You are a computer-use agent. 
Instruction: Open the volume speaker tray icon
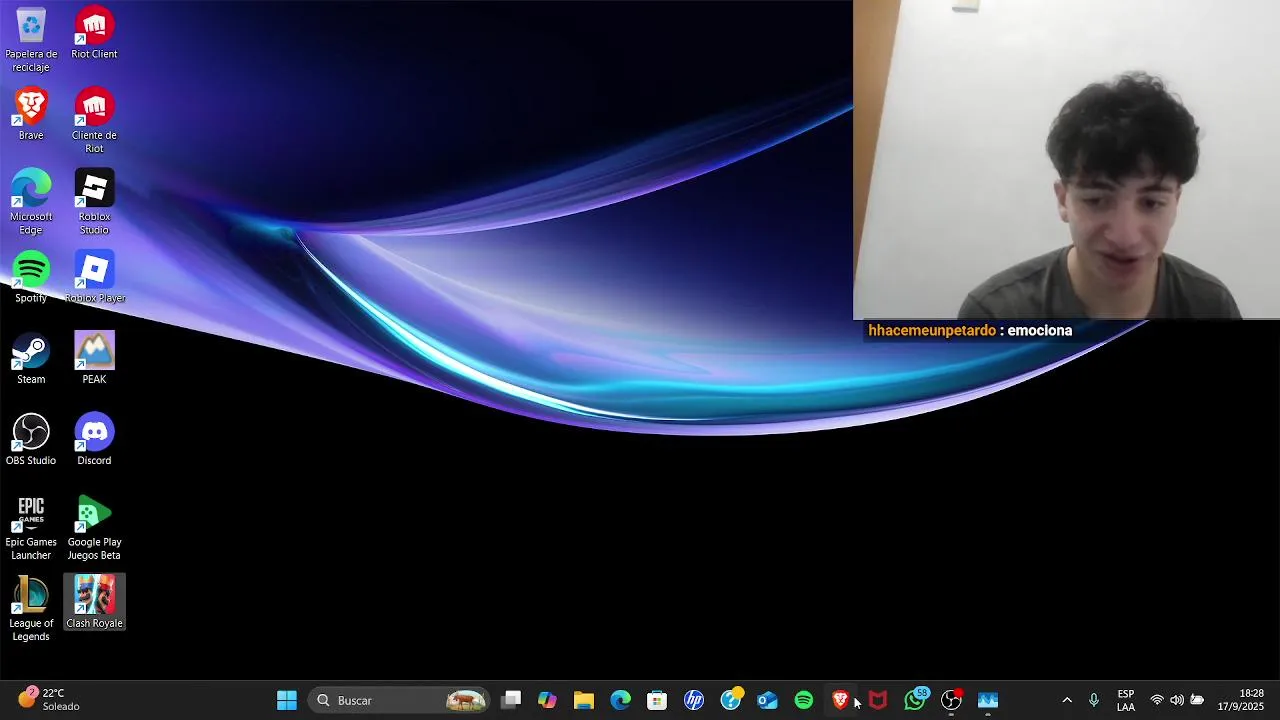(1177, 700)
